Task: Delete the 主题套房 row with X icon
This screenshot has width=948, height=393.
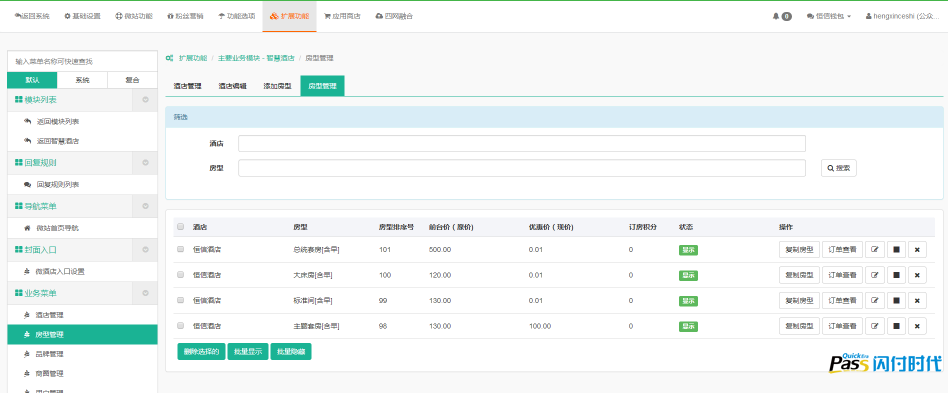Action: click(917, 326)
